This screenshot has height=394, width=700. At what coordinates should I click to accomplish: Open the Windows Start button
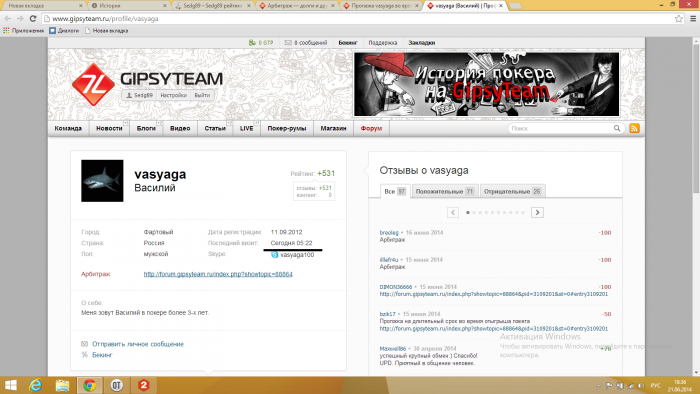point(11,385)
